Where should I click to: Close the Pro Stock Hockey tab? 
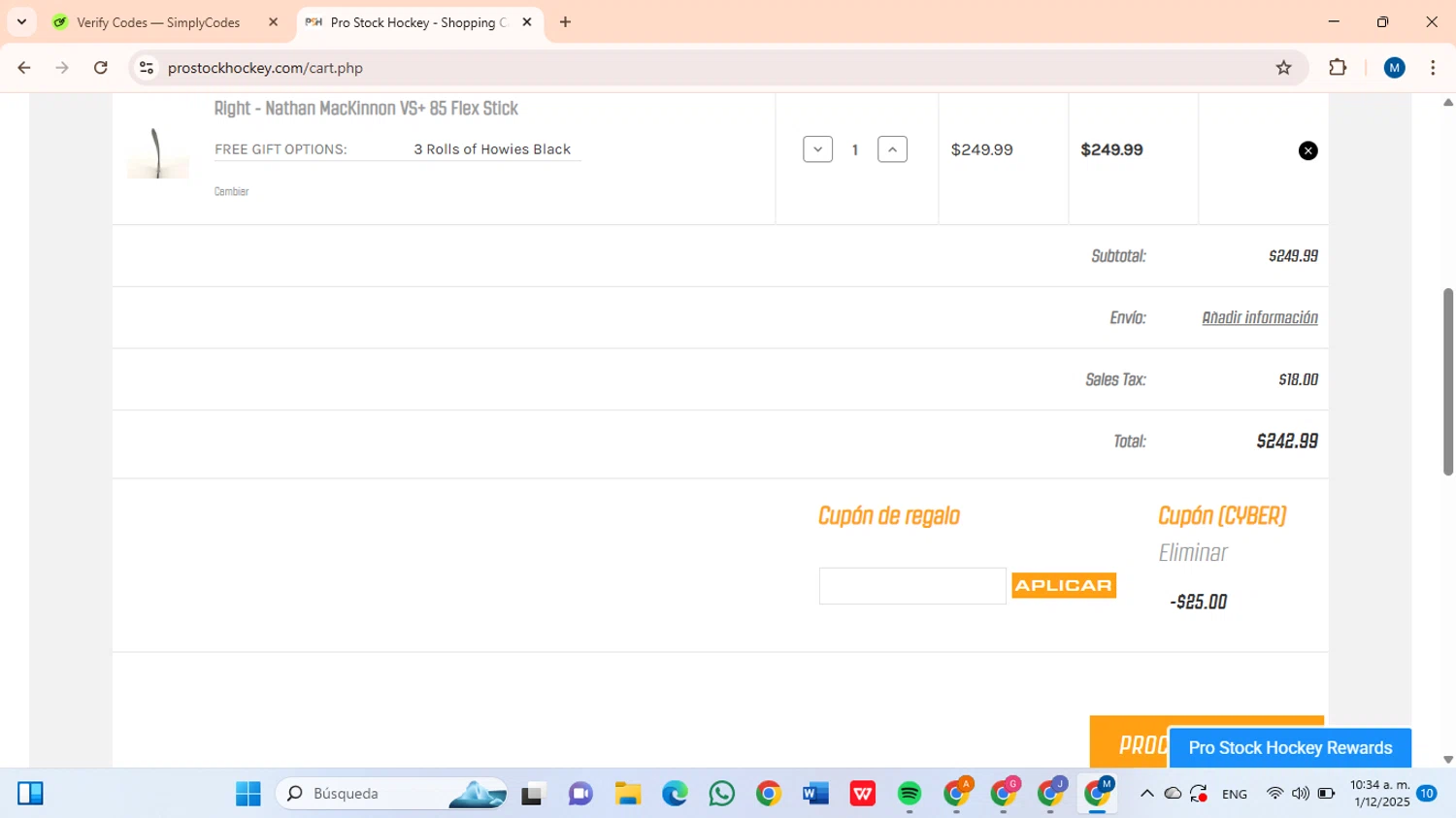527,22
